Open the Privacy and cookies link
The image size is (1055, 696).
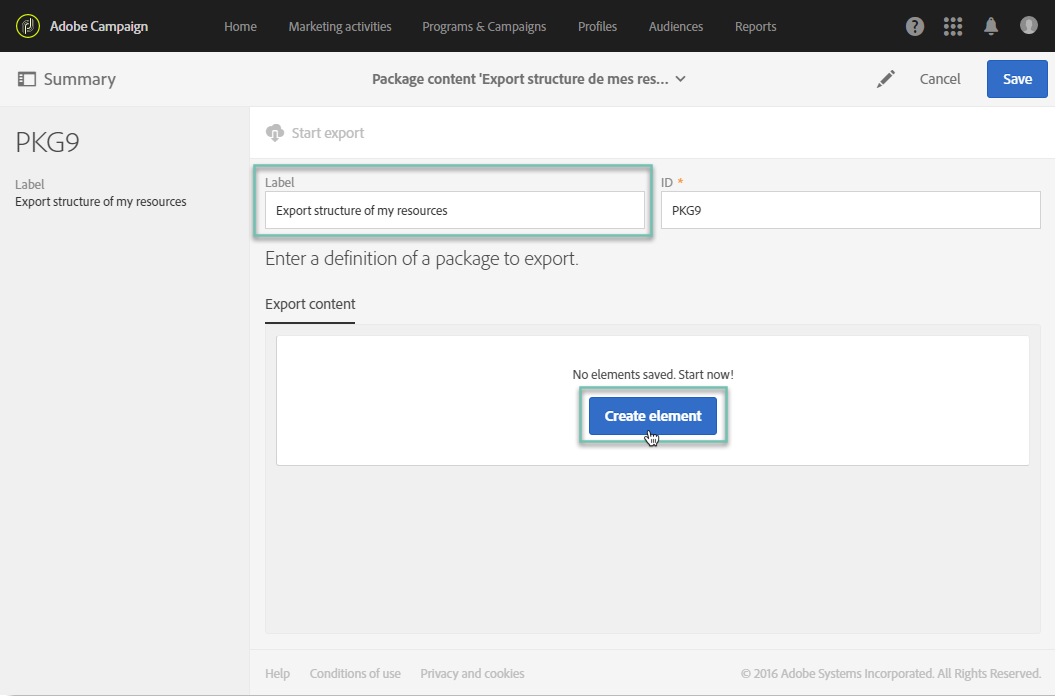(x=472, y=673)
